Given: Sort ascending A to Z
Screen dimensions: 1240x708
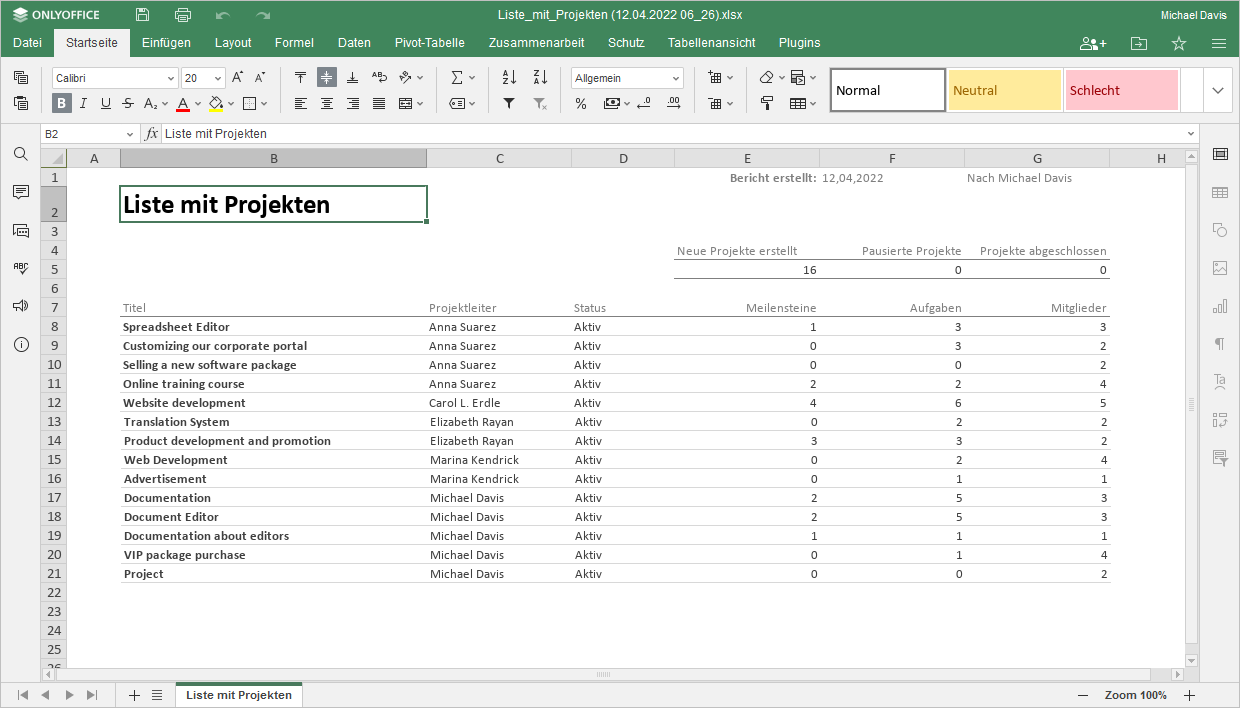Looking at the screenshot, I should (x=509, y=78).
